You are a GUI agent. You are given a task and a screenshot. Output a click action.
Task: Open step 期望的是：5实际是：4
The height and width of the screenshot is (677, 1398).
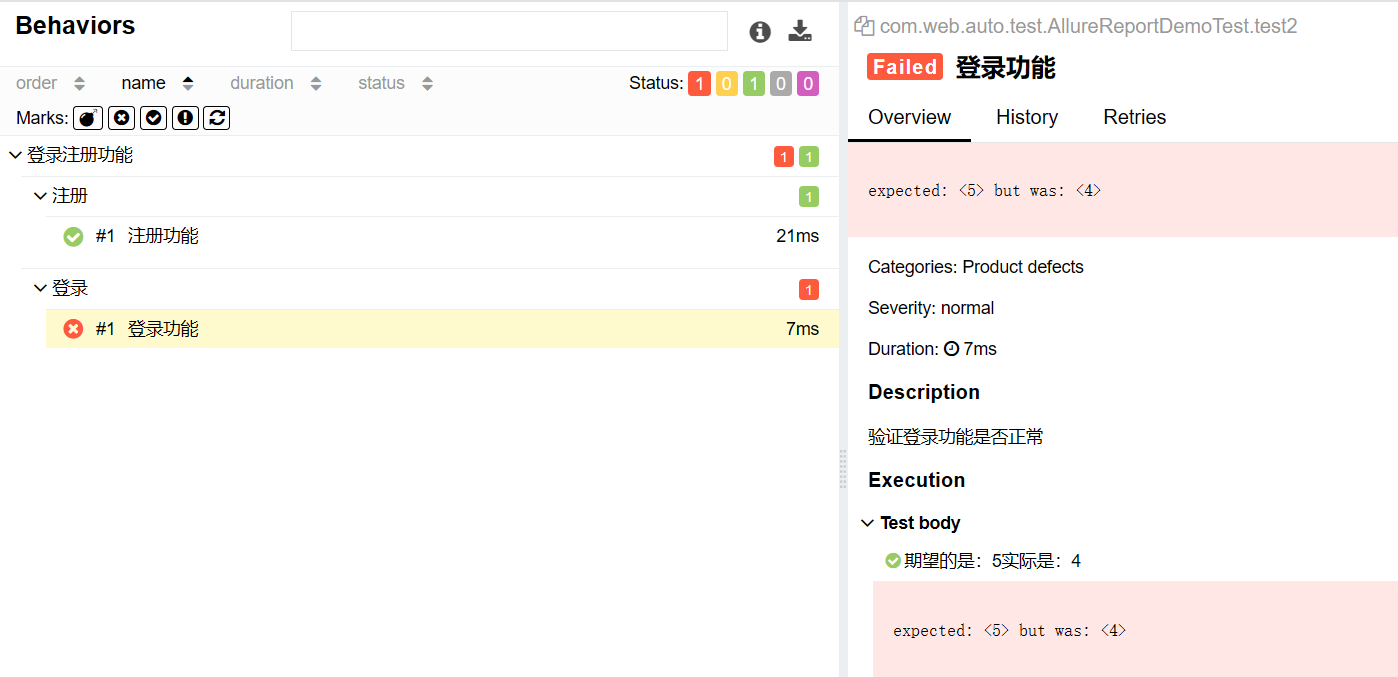[992, 561]
